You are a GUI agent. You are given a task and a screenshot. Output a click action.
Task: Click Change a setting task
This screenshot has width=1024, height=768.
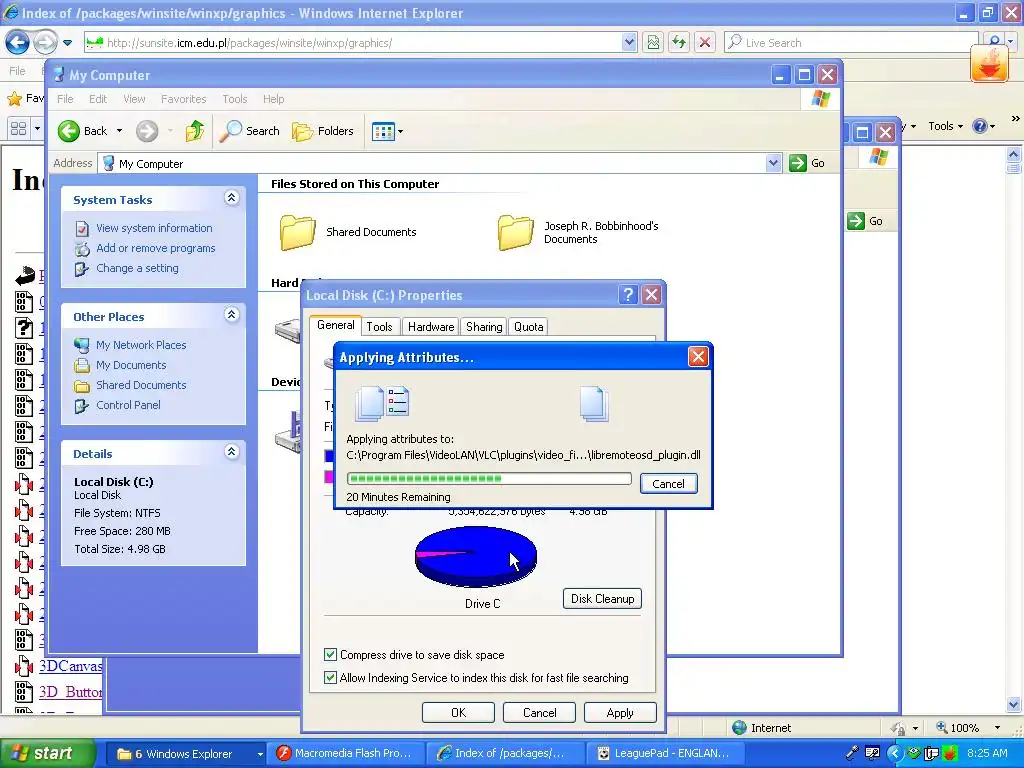[x=137, y=268]
